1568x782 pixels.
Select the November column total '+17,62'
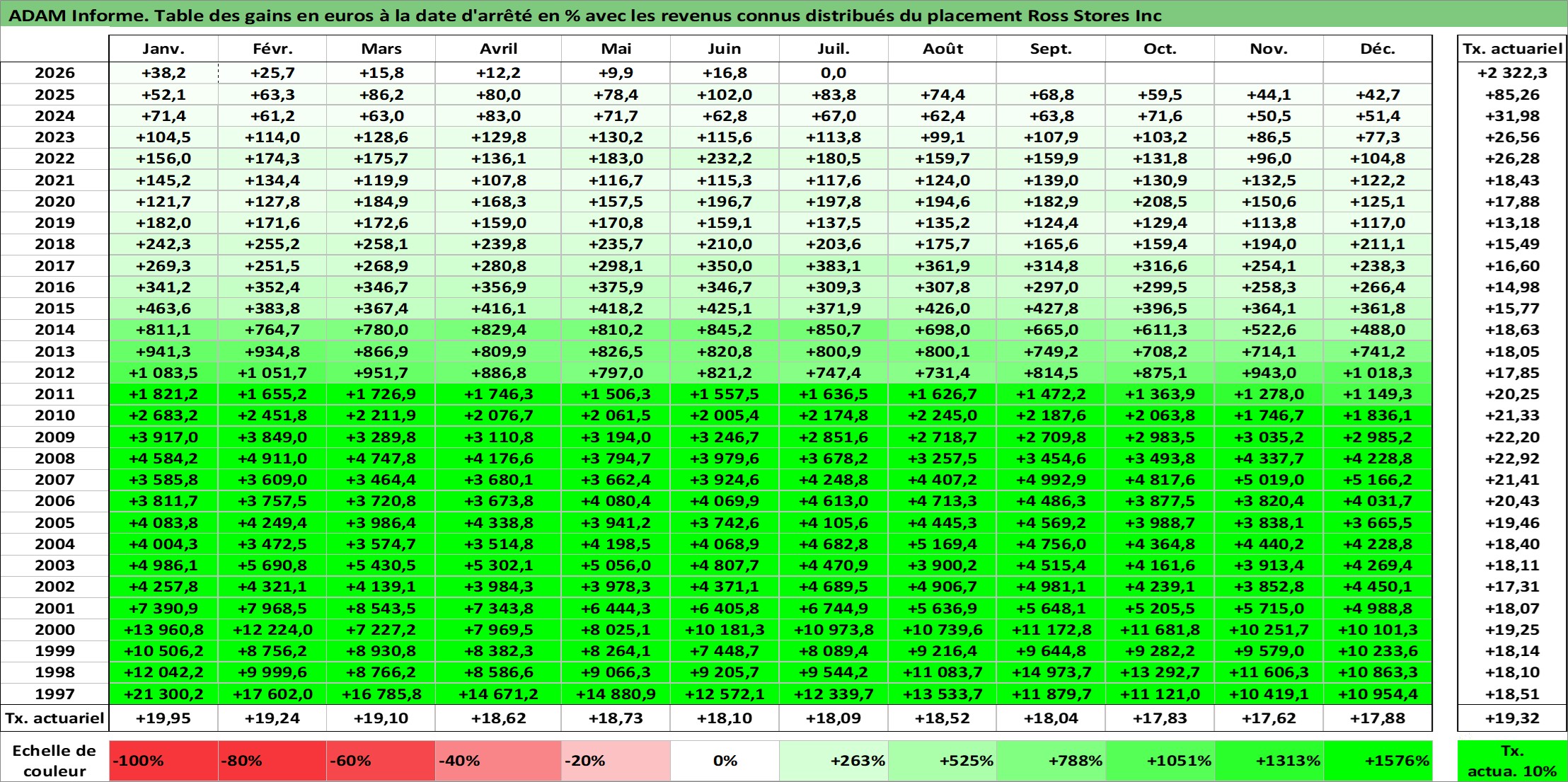(x=1269, y=718)
